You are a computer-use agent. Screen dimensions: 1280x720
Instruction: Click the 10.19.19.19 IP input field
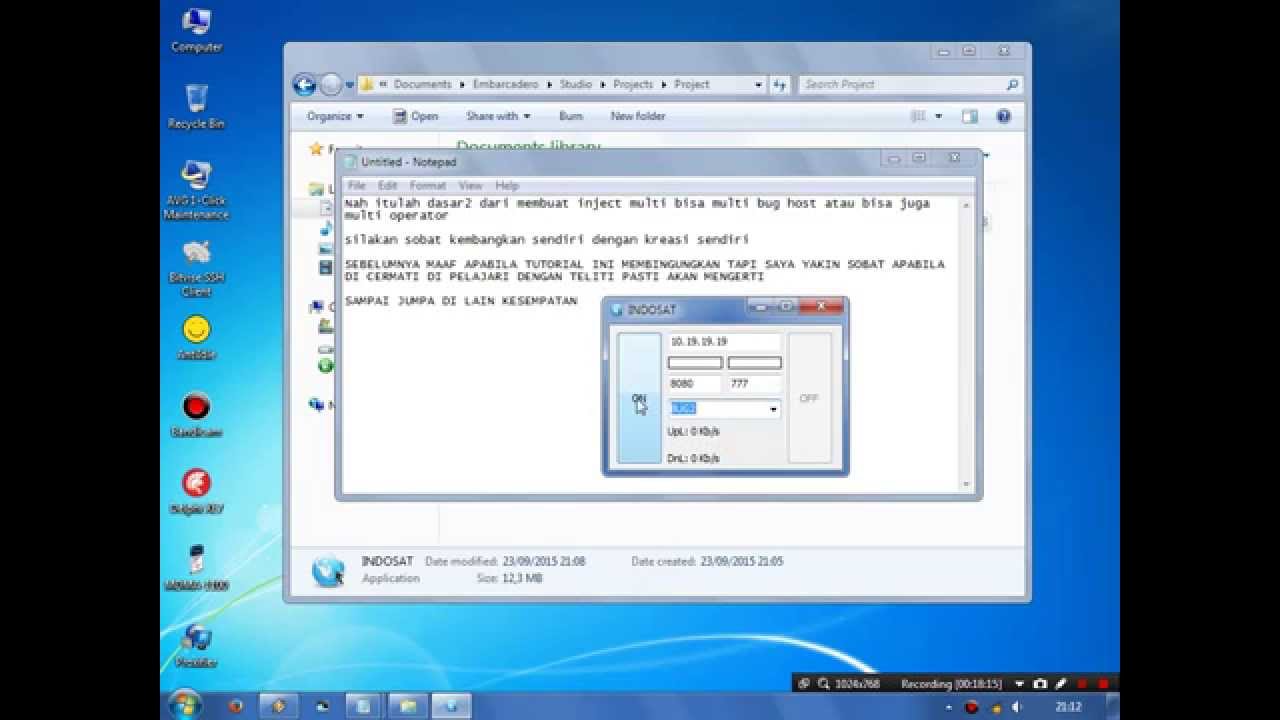[724, 342]
